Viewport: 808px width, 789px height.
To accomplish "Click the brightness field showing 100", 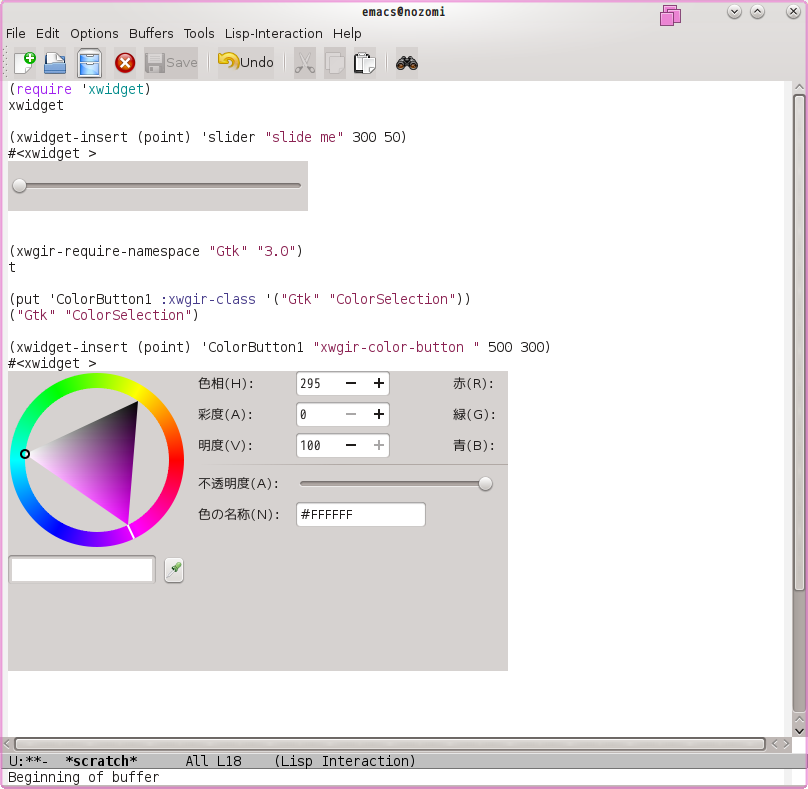I will (x=318, y=445).
